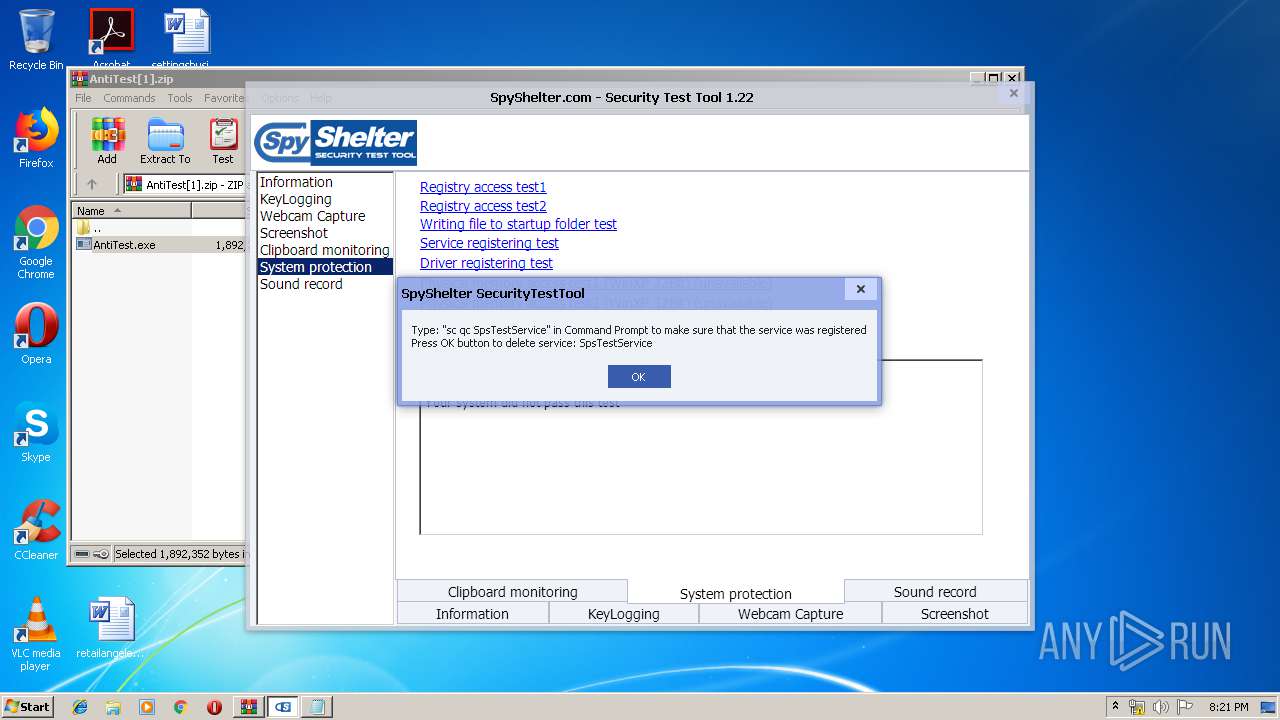Open Windows Explorer from the taskbar
Viewport: 1280px width, 720px height.
tap(113, 707)
